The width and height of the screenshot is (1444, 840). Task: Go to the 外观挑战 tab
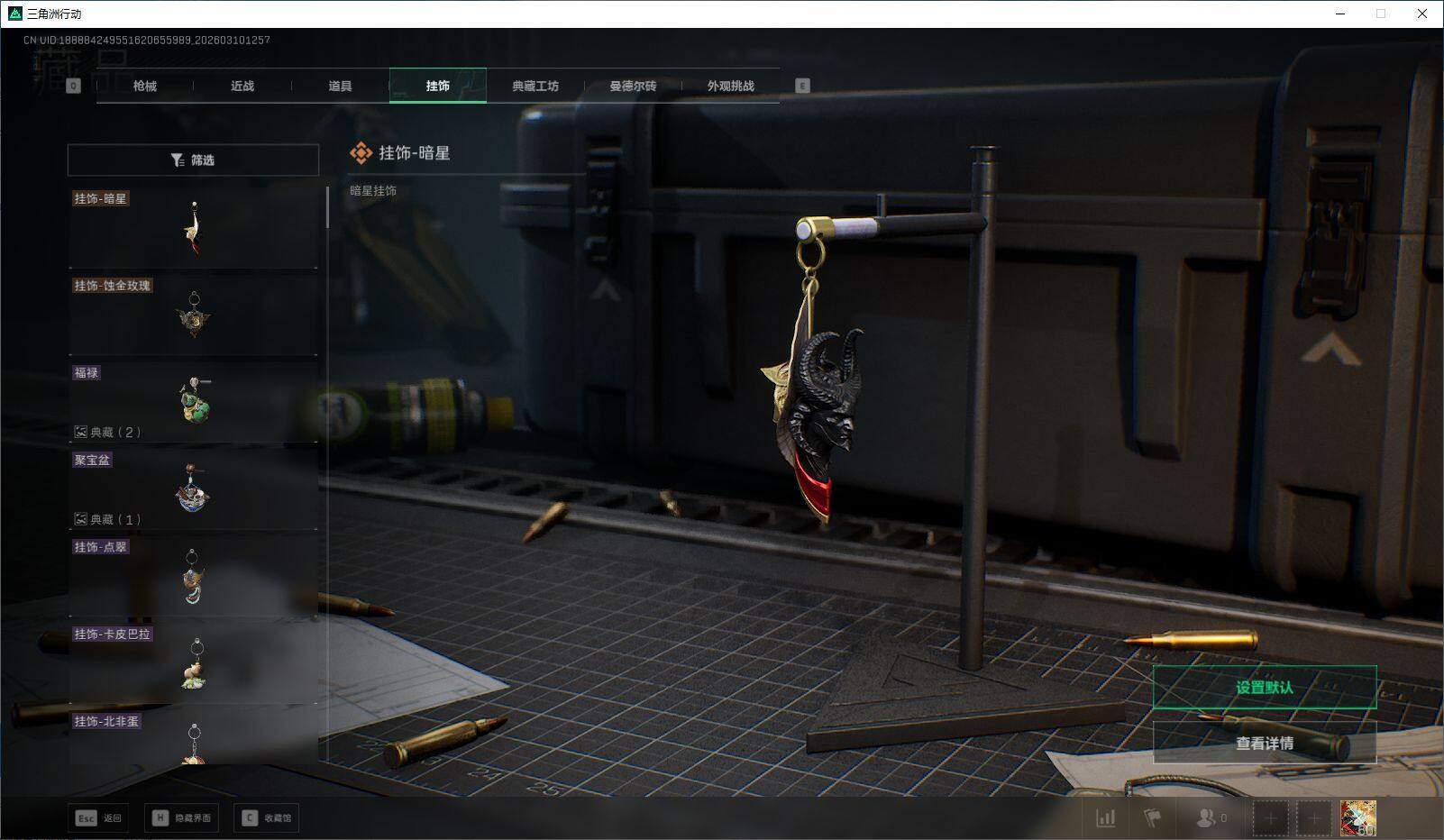click(x=730, y=86)
